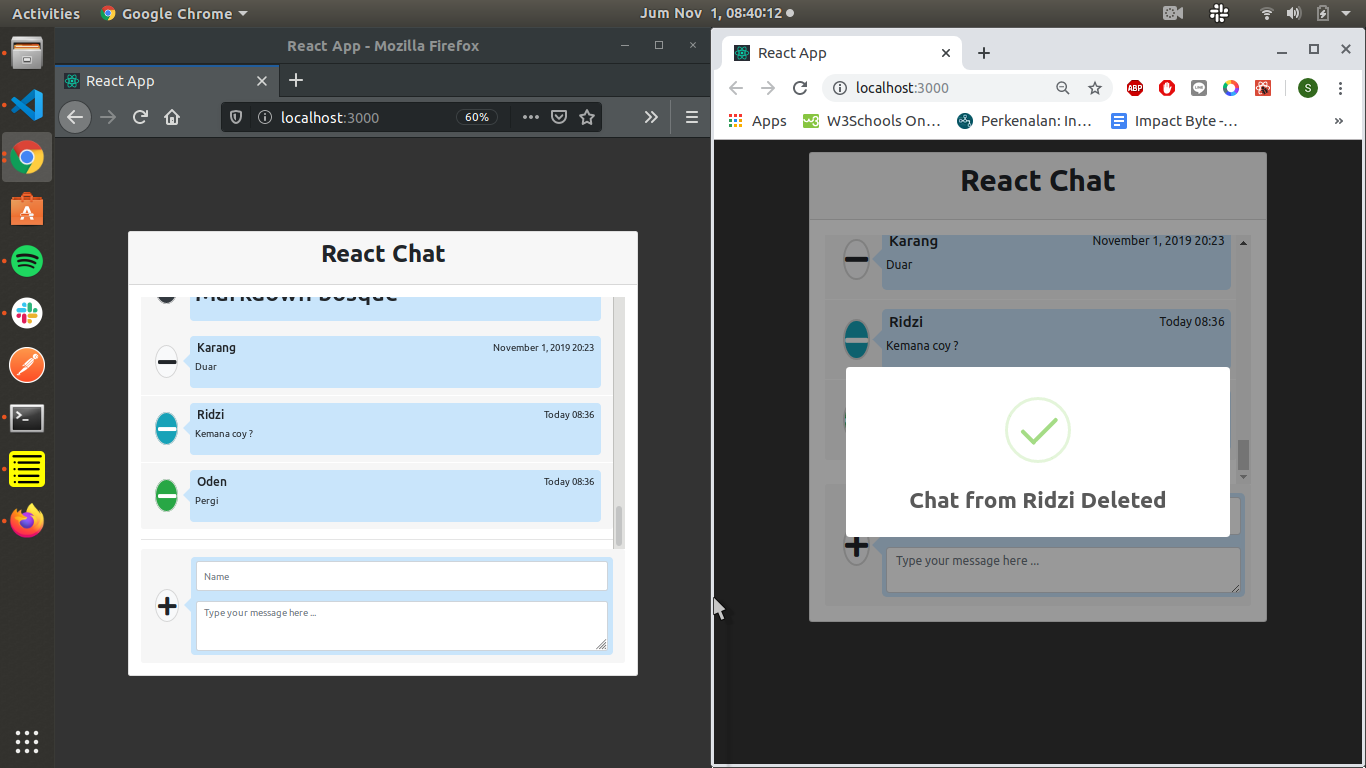Open Apps shortcut in bookmarks bar

pyautogui.click(x=757, y=121)
